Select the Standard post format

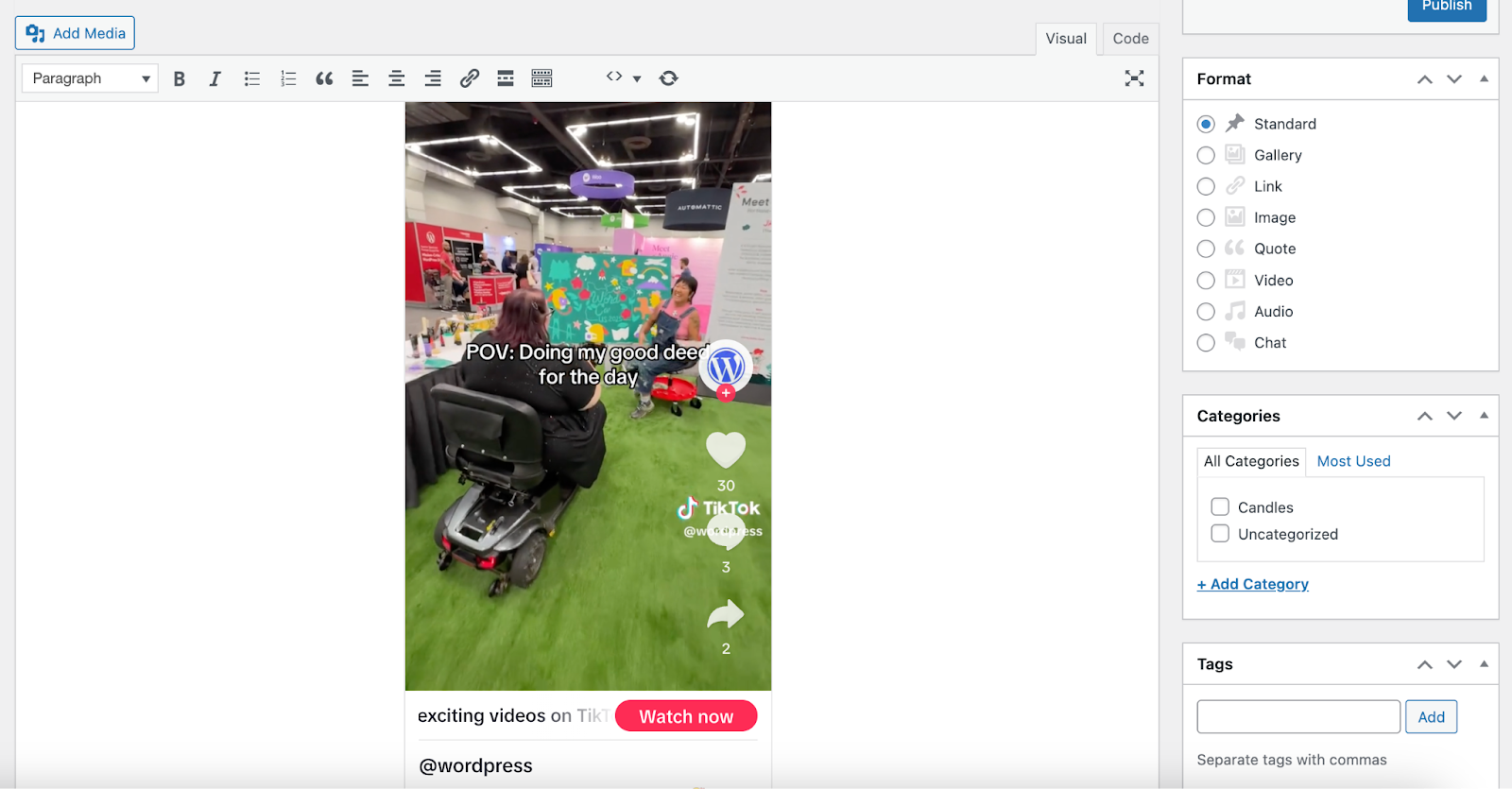tap(1206, 124)
